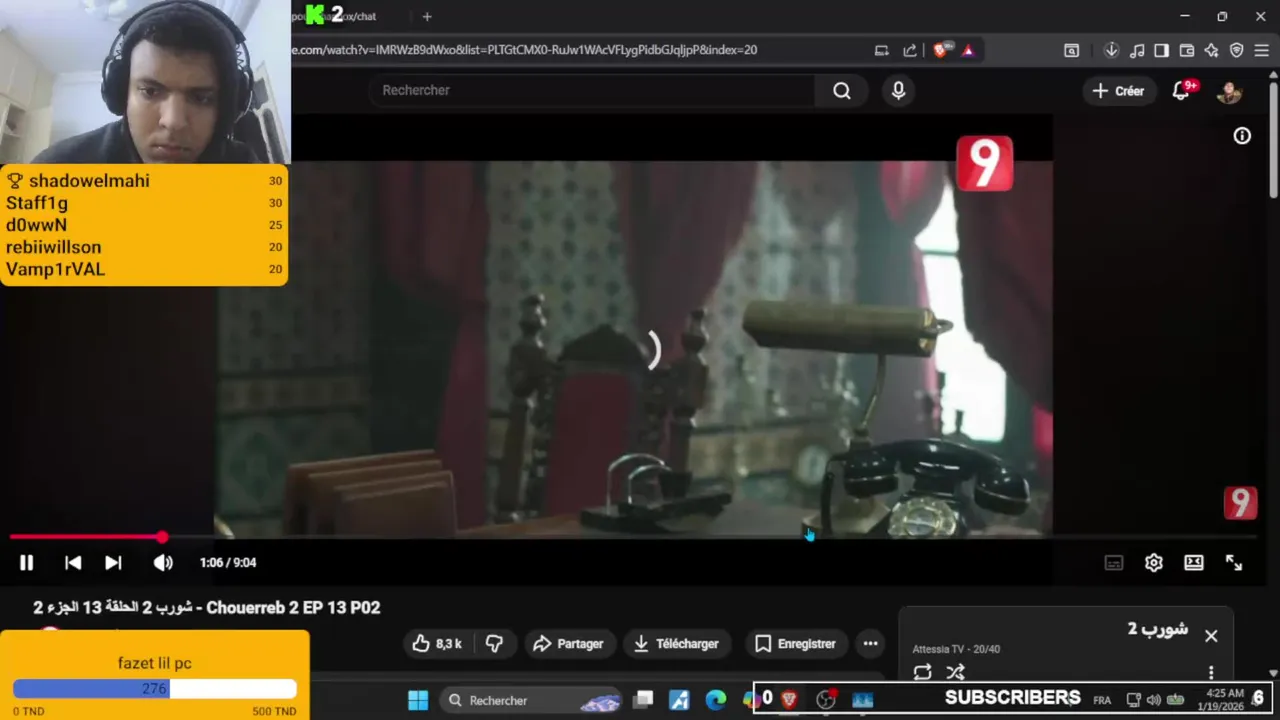Open Brave Rewards triangle icon
This screenshot has width=1280, height=720.
tap(968, 50)
